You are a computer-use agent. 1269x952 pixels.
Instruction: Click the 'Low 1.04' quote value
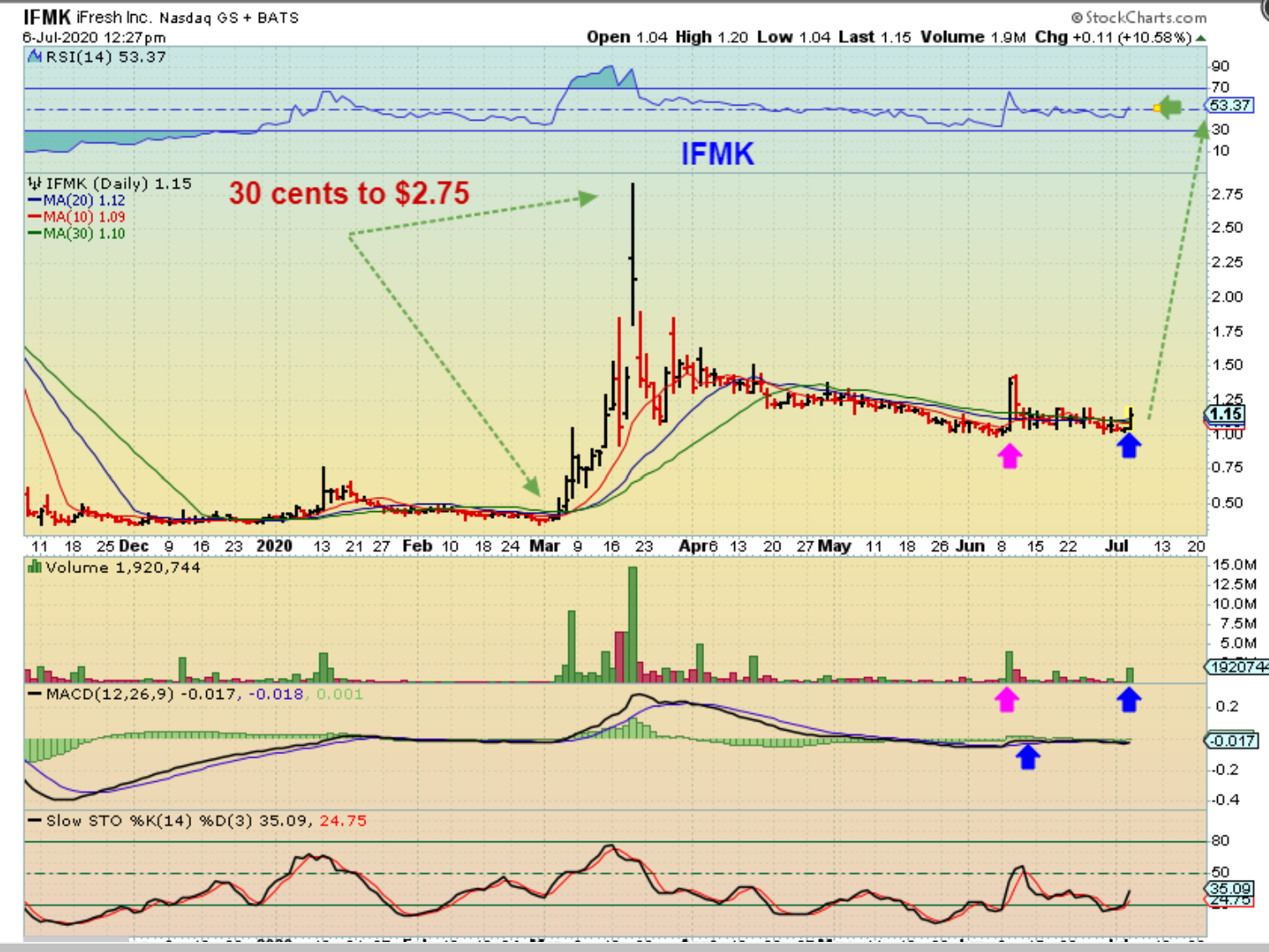[794, 37]
